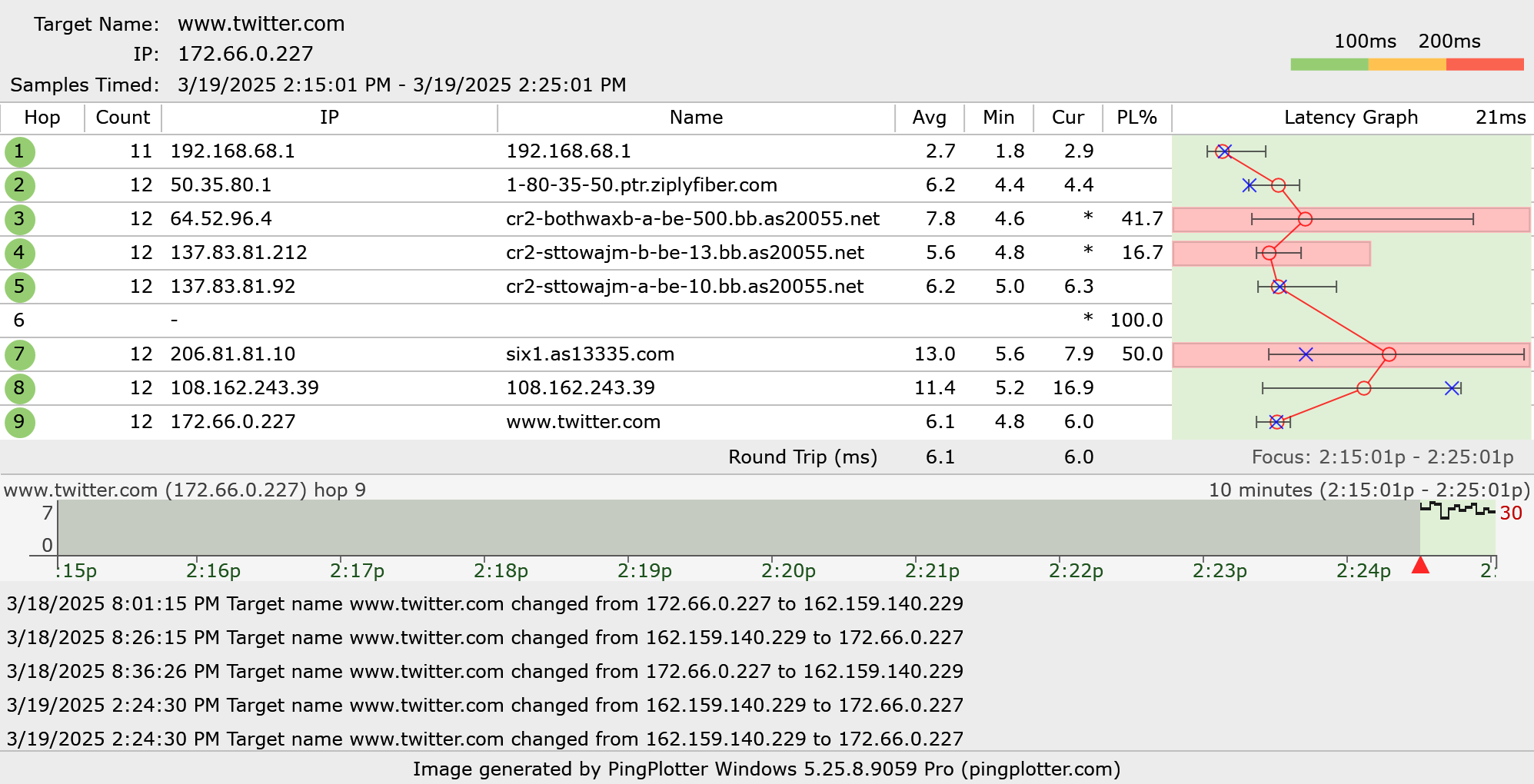The height and width of the screenshot is (784, 1534).
Task: Select IP cell 137.83.81.212
Action: coord(238,253)
